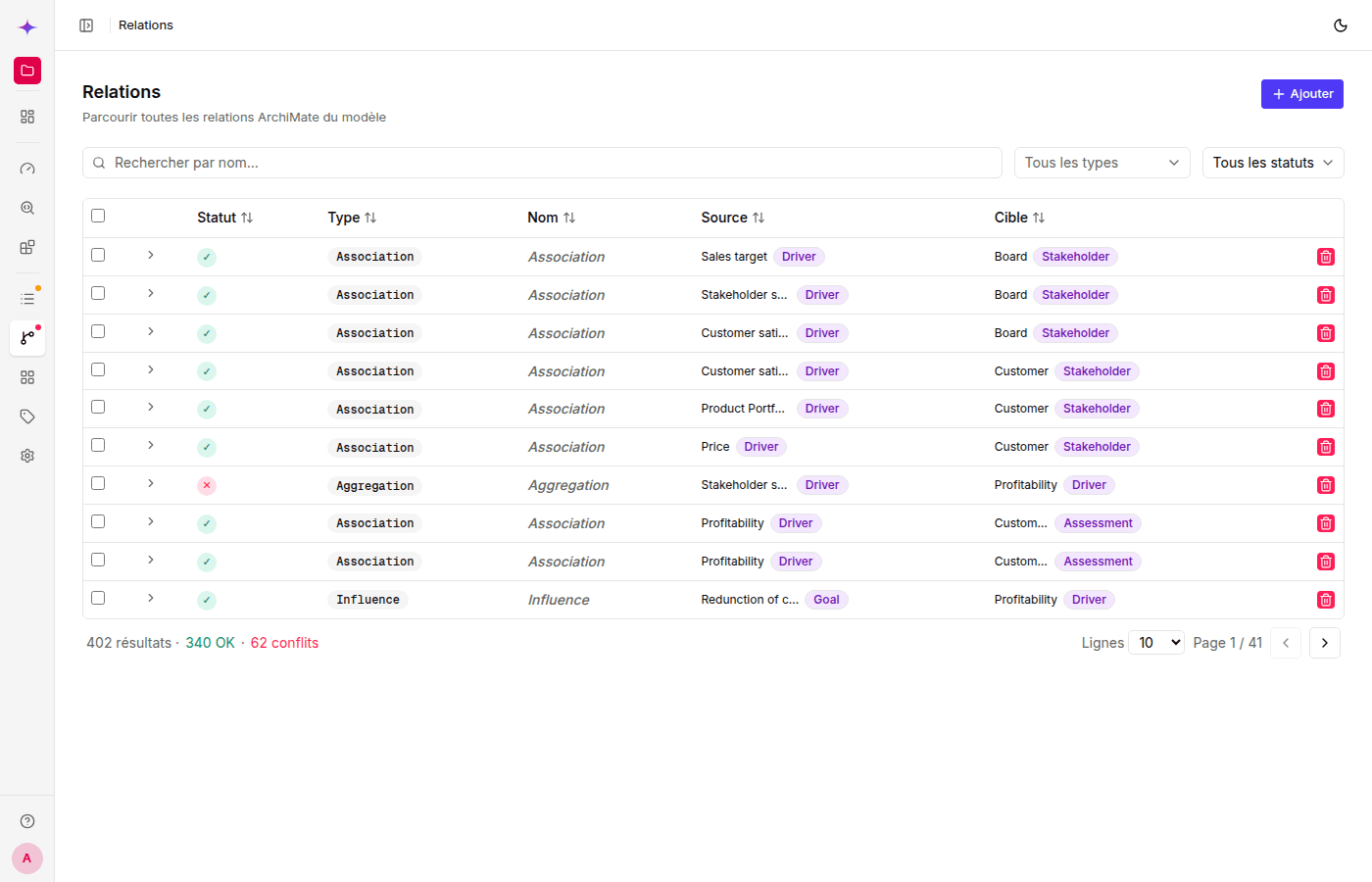
Task: Open the help question mark icon
Action: [x=27, y=821]
